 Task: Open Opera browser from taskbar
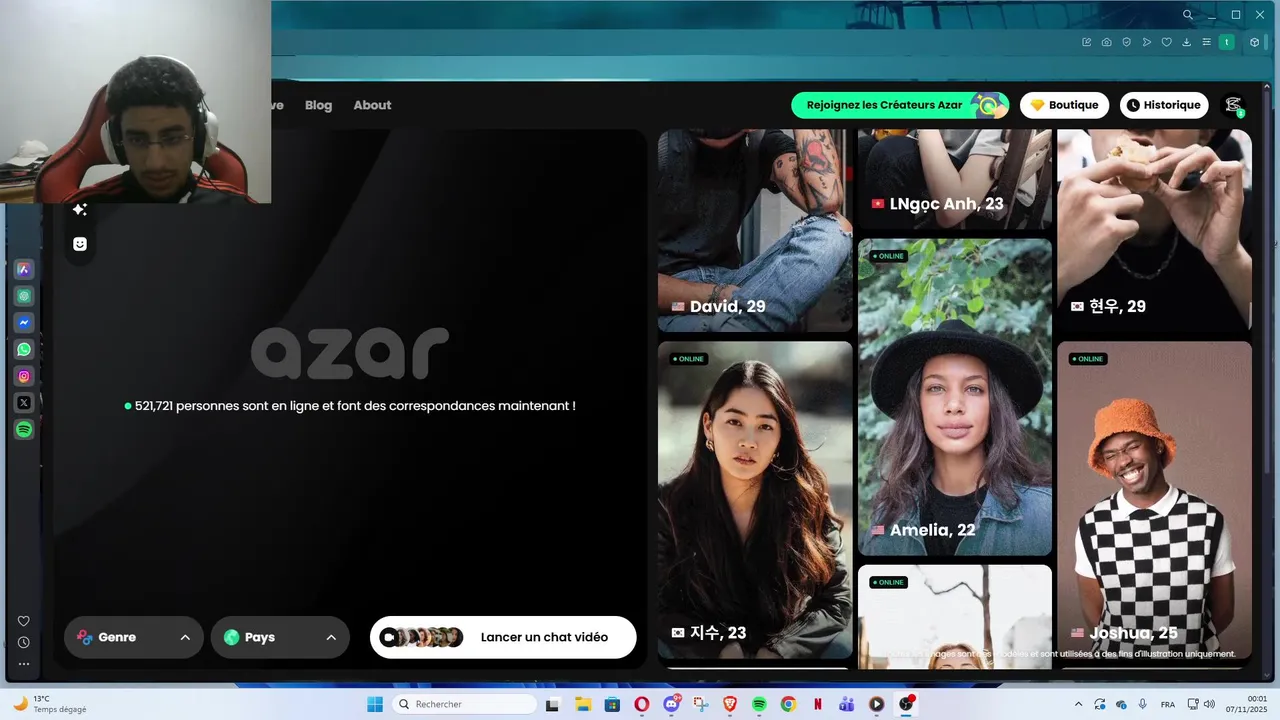tap(642, 704)
